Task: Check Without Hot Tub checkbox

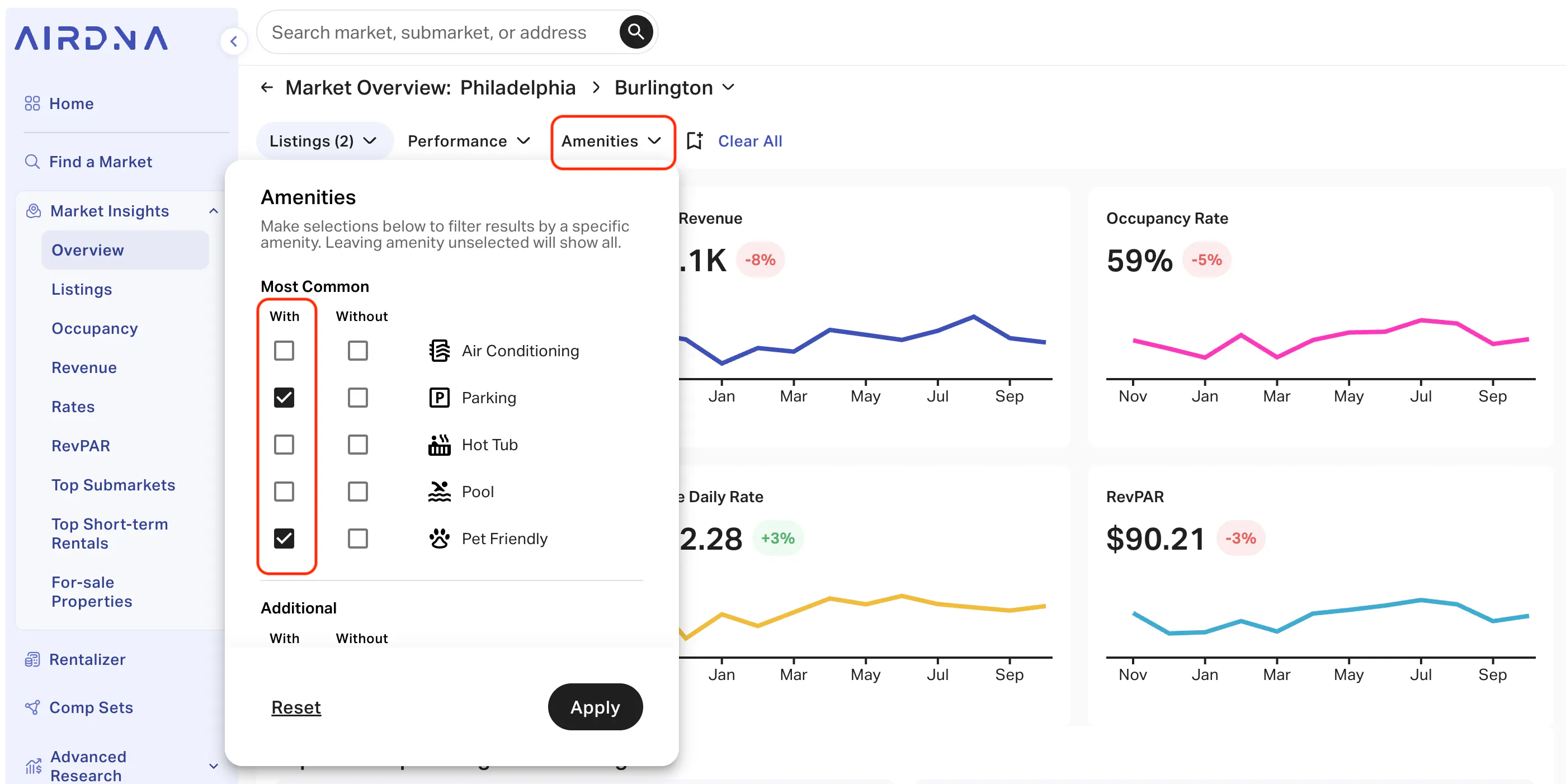Action: tap(358, 445)
